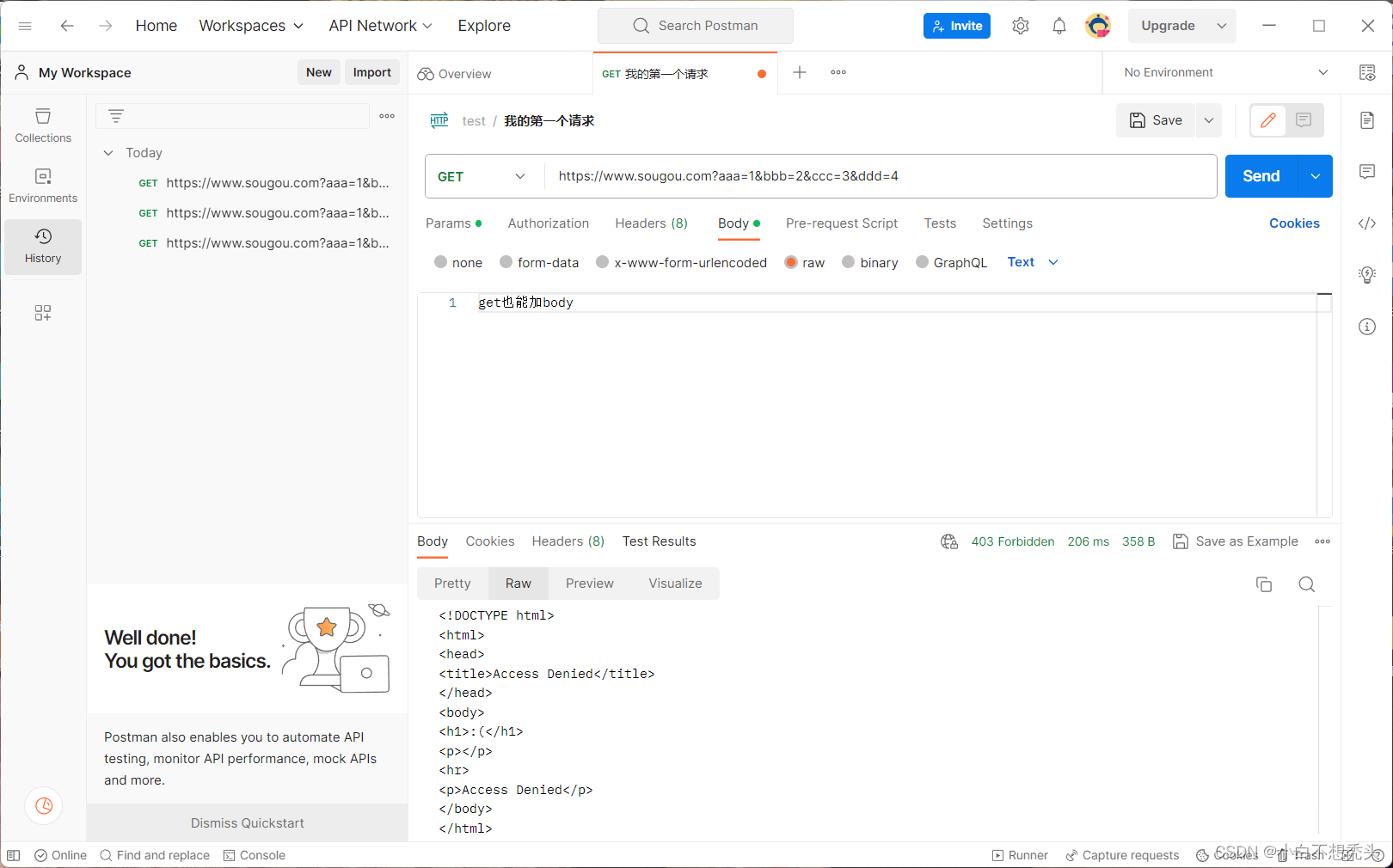Open the Workspaces dropdown
1393x868 pixels.
(x=251, y=26)
